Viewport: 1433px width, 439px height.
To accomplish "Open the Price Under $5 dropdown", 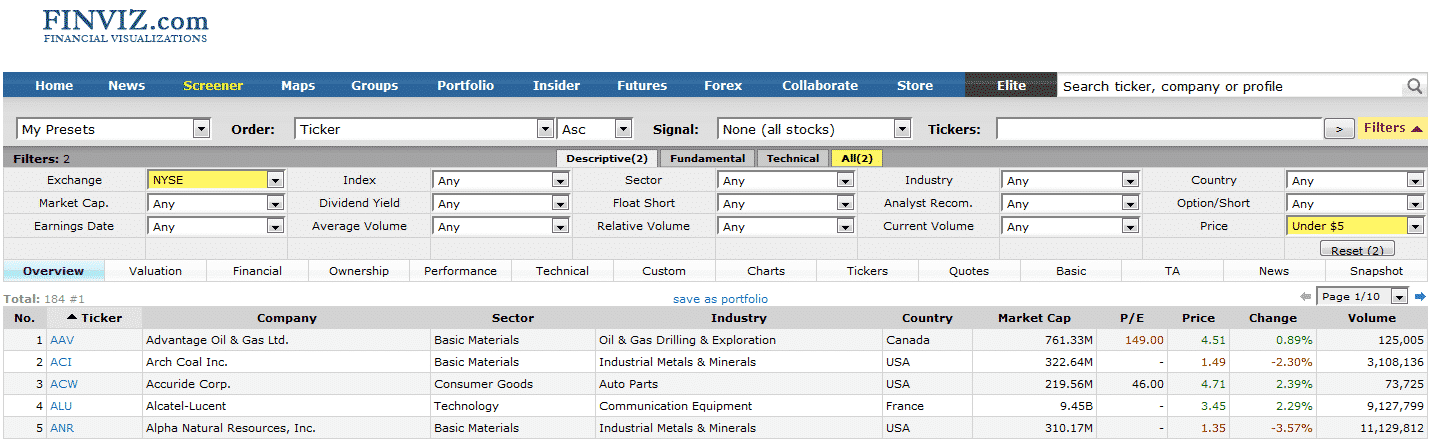I will pyautogui.click(x=1355, y=227).
